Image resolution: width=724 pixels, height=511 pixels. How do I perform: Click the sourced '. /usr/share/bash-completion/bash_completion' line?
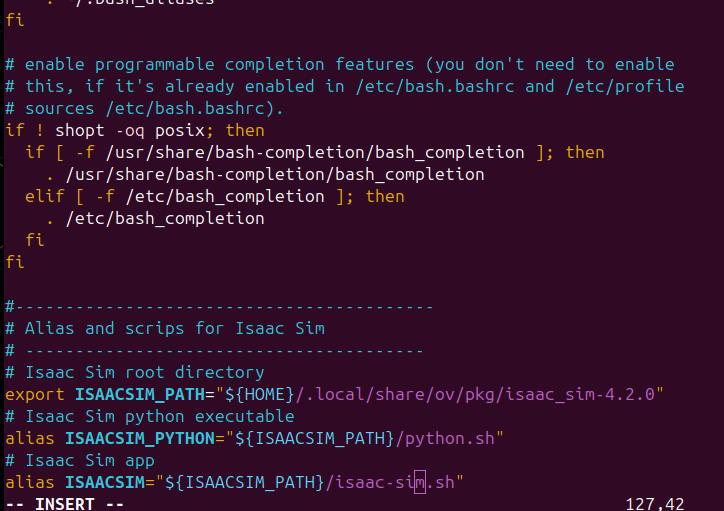click(x=265, y=174)
